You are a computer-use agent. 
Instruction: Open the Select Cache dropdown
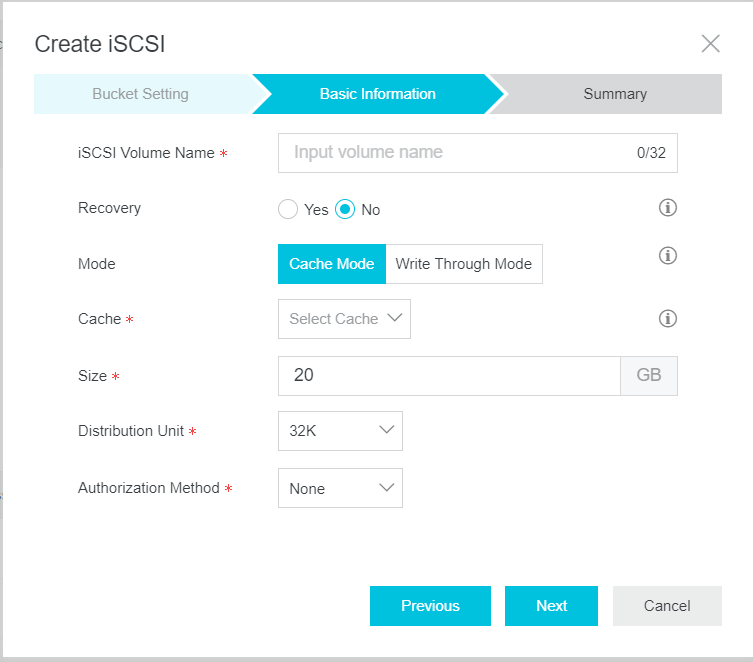344,319
